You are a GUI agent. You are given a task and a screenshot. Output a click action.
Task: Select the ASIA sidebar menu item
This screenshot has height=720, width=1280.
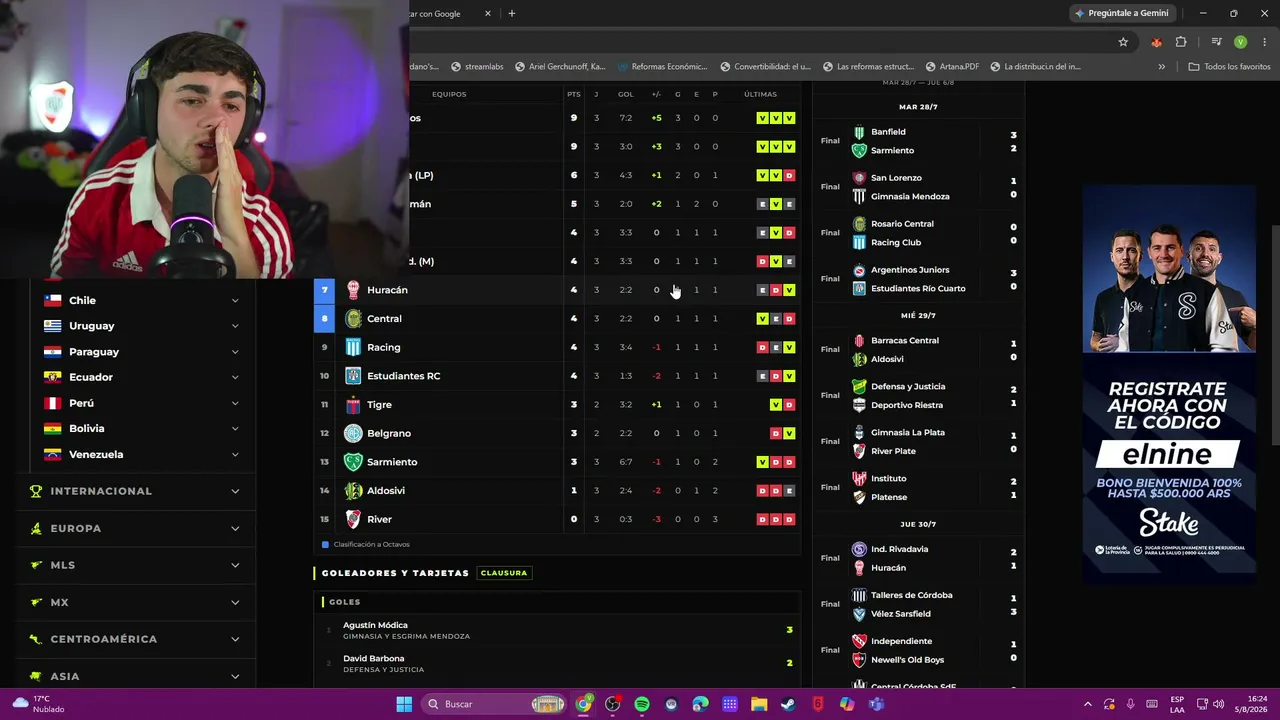(135, 676)
